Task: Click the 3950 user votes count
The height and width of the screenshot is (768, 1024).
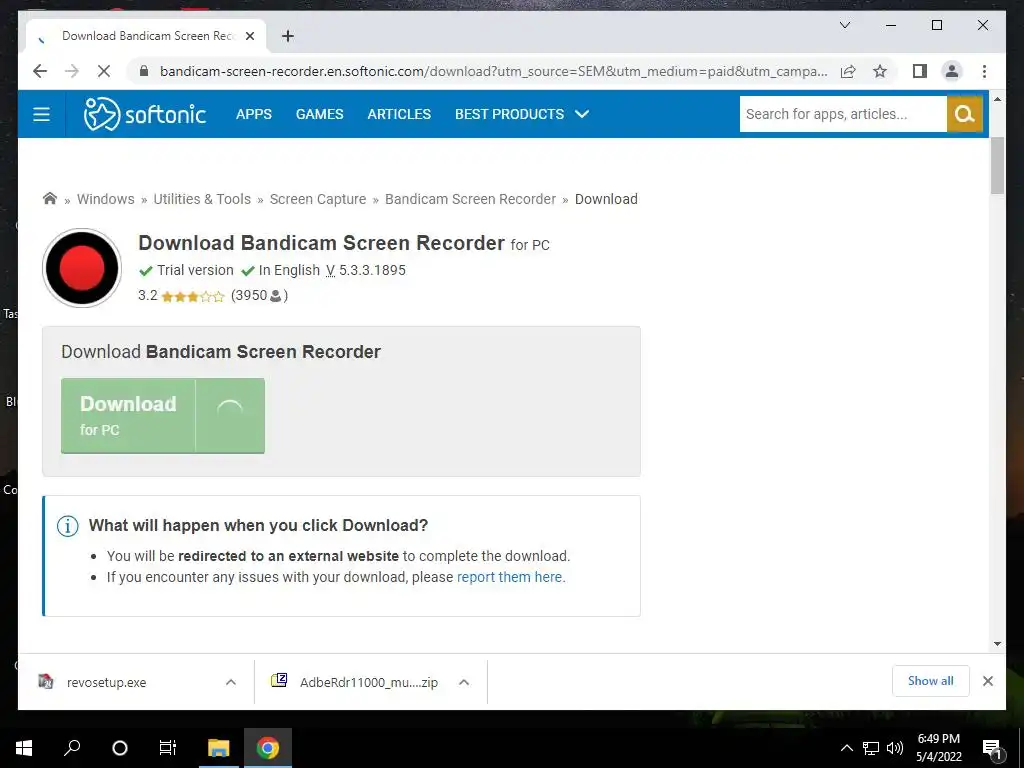Action: click(259, 296)
